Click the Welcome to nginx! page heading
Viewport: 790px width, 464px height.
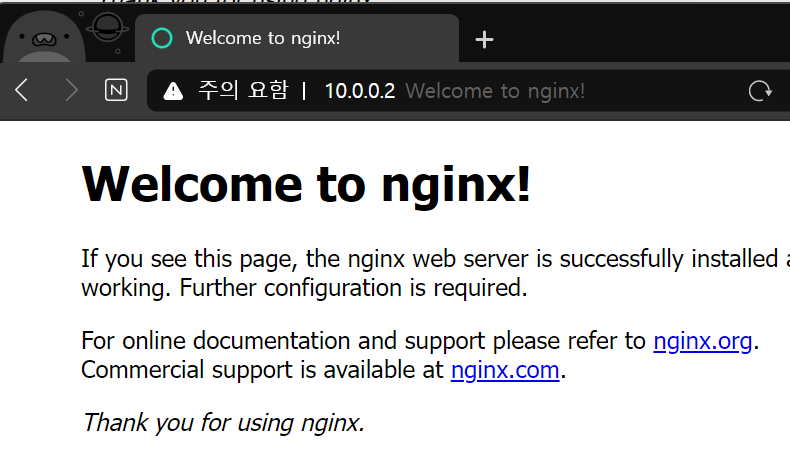[x=306, y=185]
